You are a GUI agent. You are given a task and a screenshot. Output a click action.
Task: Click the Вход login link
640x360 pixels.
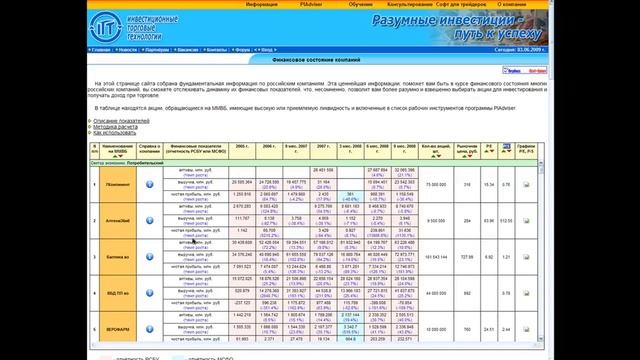click(x=267, y=50)
